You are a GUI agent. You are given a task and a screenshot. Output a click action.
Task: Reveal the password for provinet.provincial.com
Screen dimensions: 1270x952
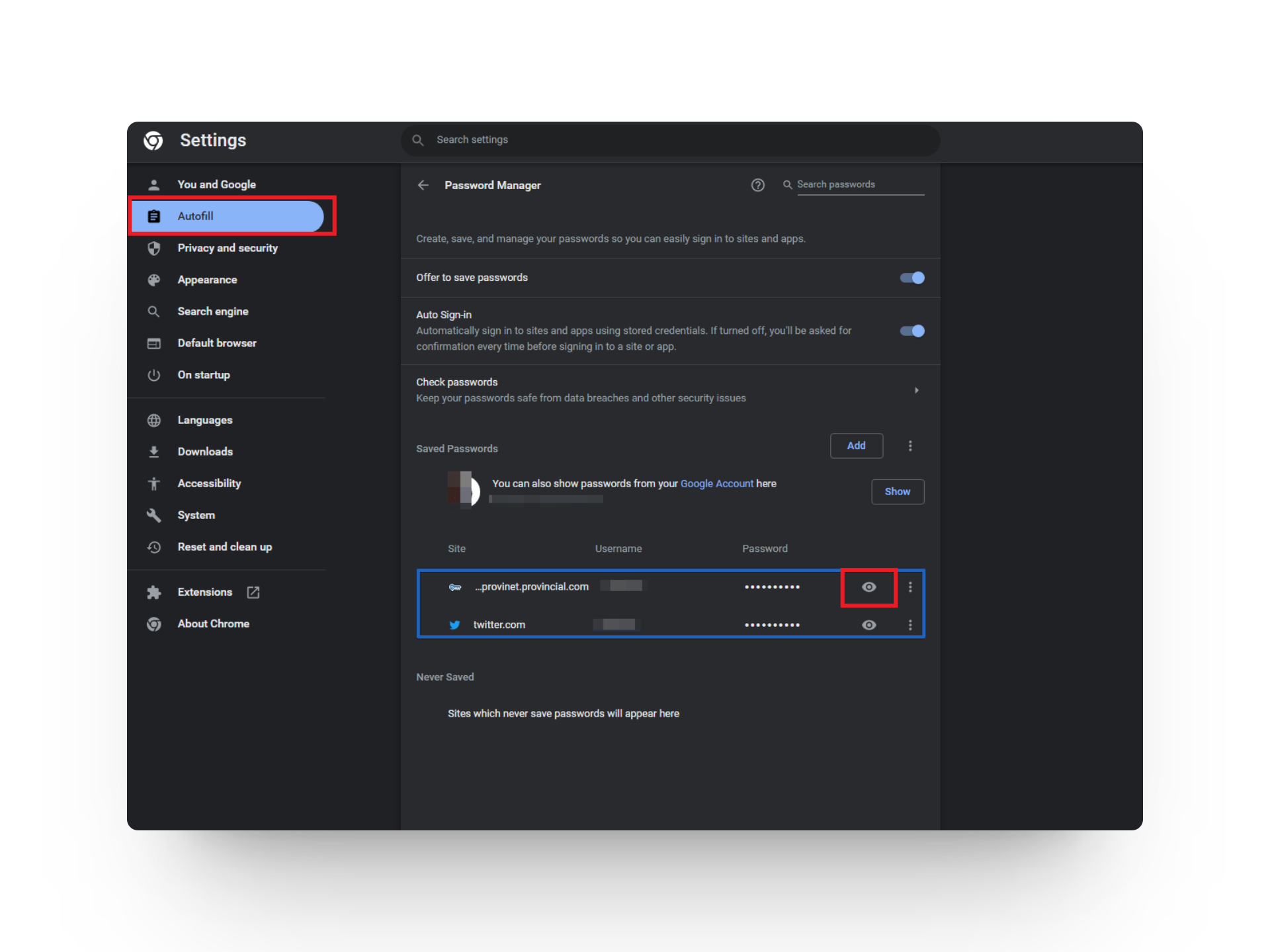(868, 587)
